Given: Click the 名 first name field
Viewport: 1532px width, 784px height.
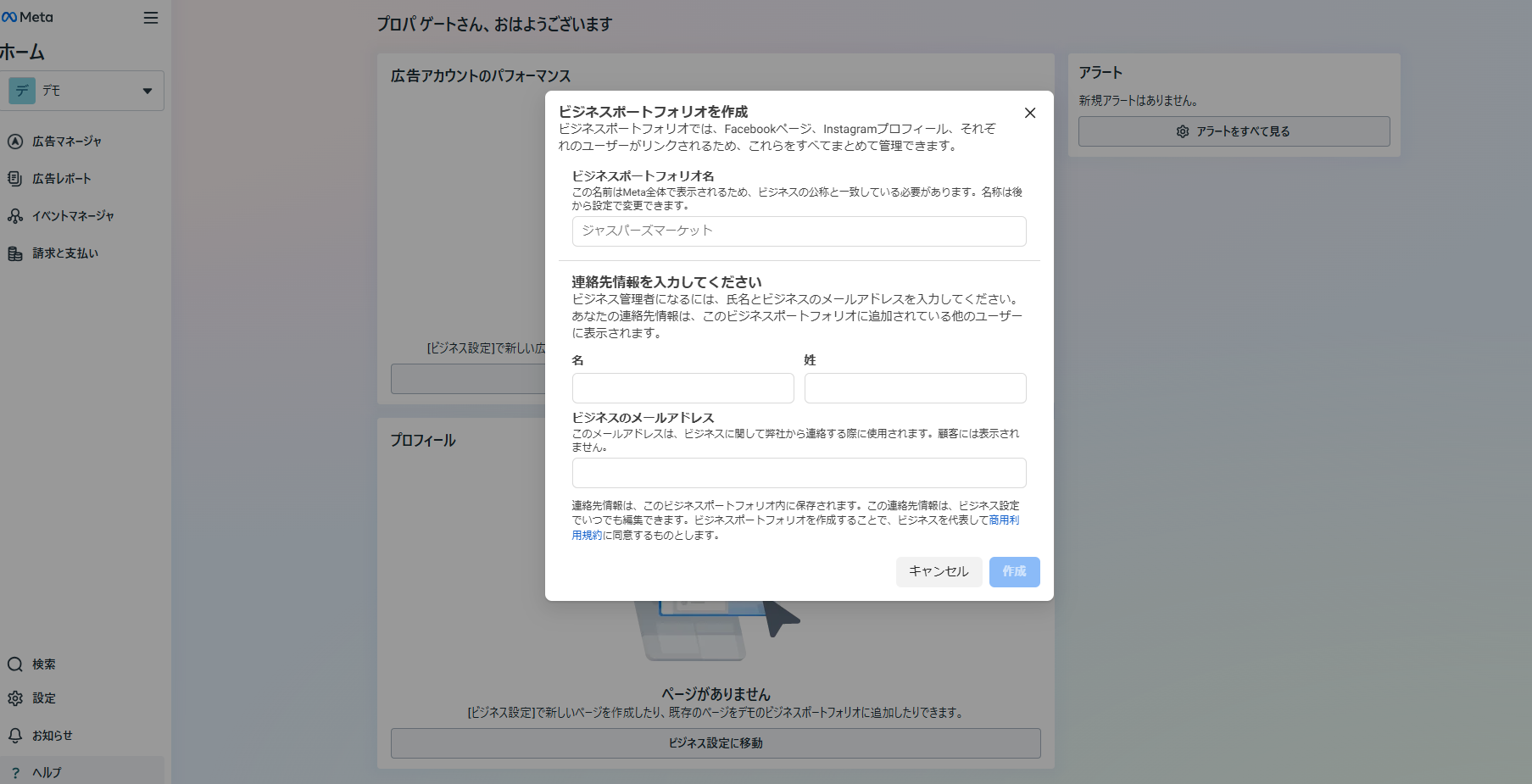Looking at the screenshot, I should [683, 388].
